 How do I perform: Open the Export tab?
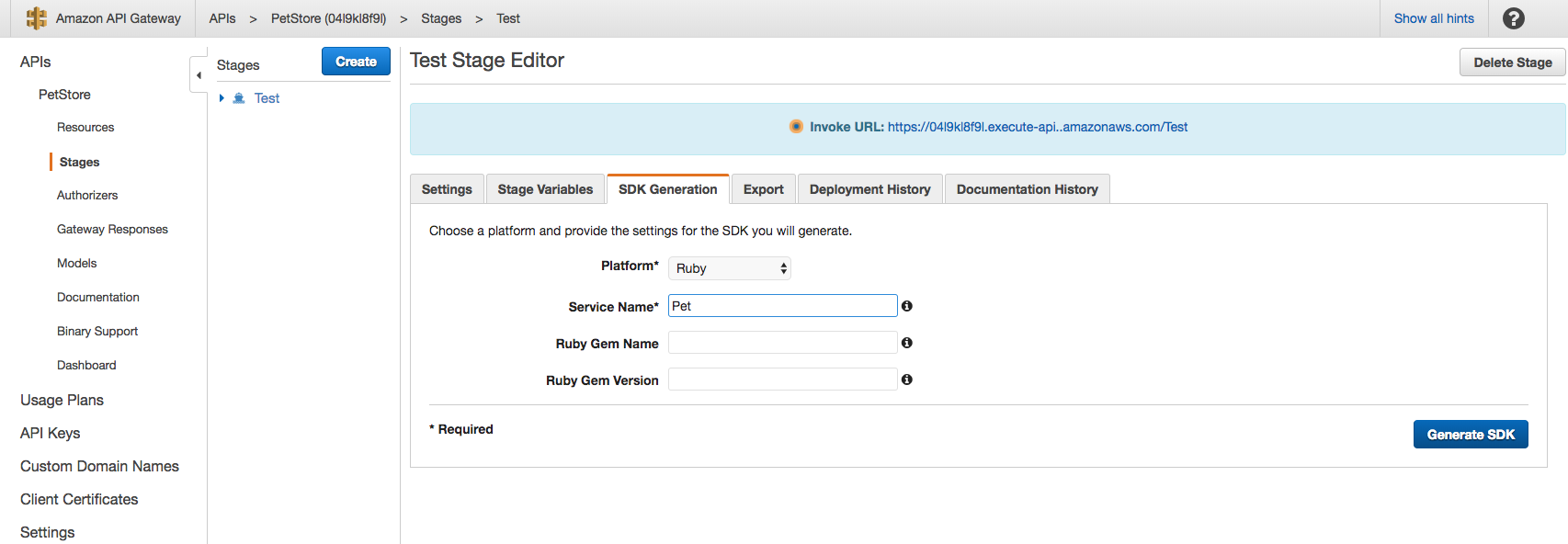[x=764, y=189]
